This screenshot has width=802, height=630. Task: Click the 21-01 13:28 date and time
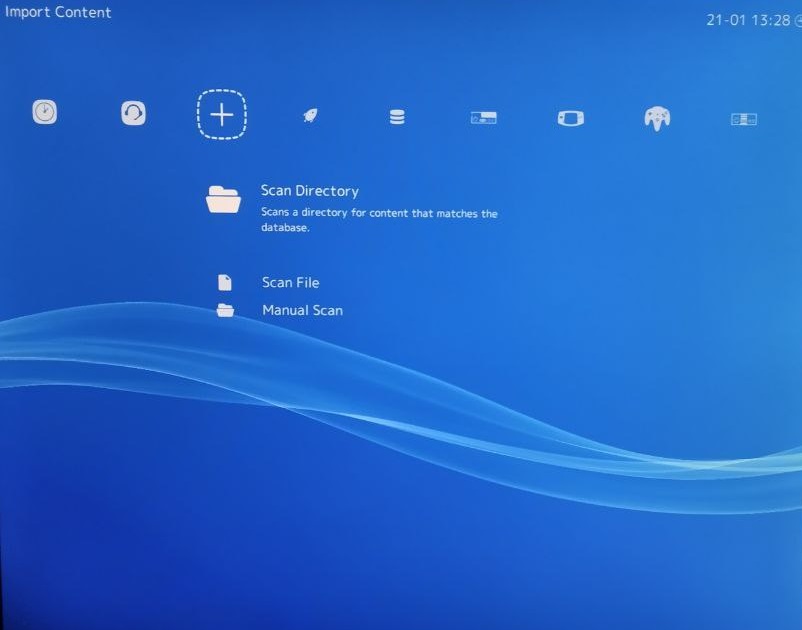748,20
